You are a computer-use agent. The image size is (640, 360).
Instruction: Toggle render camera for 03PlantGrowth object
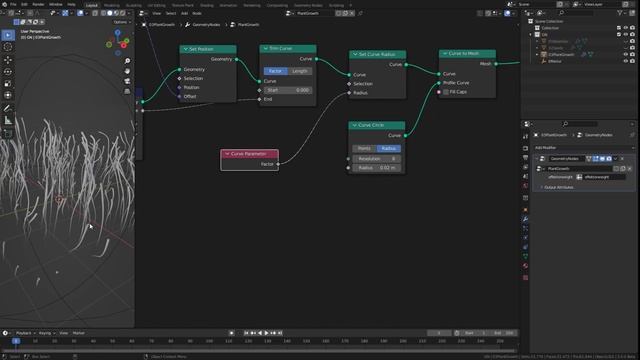(x=632, y=54)
